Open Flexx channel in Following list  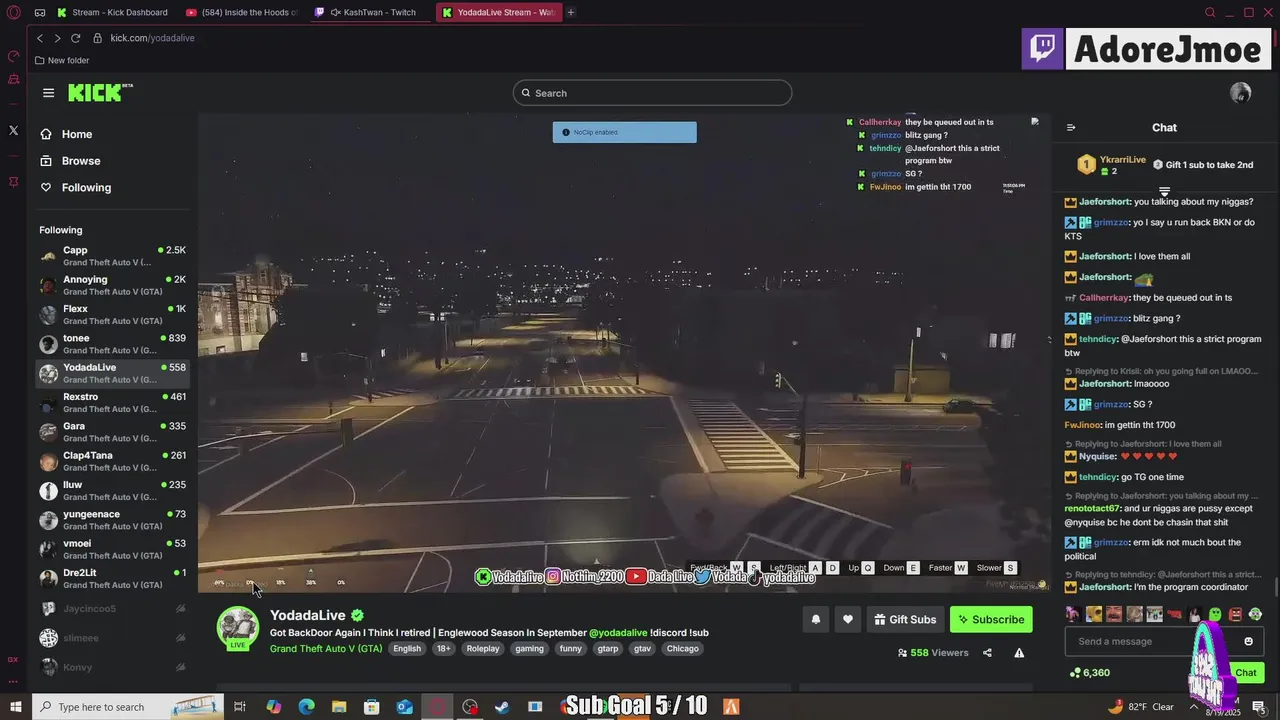(x=112, y=315)
